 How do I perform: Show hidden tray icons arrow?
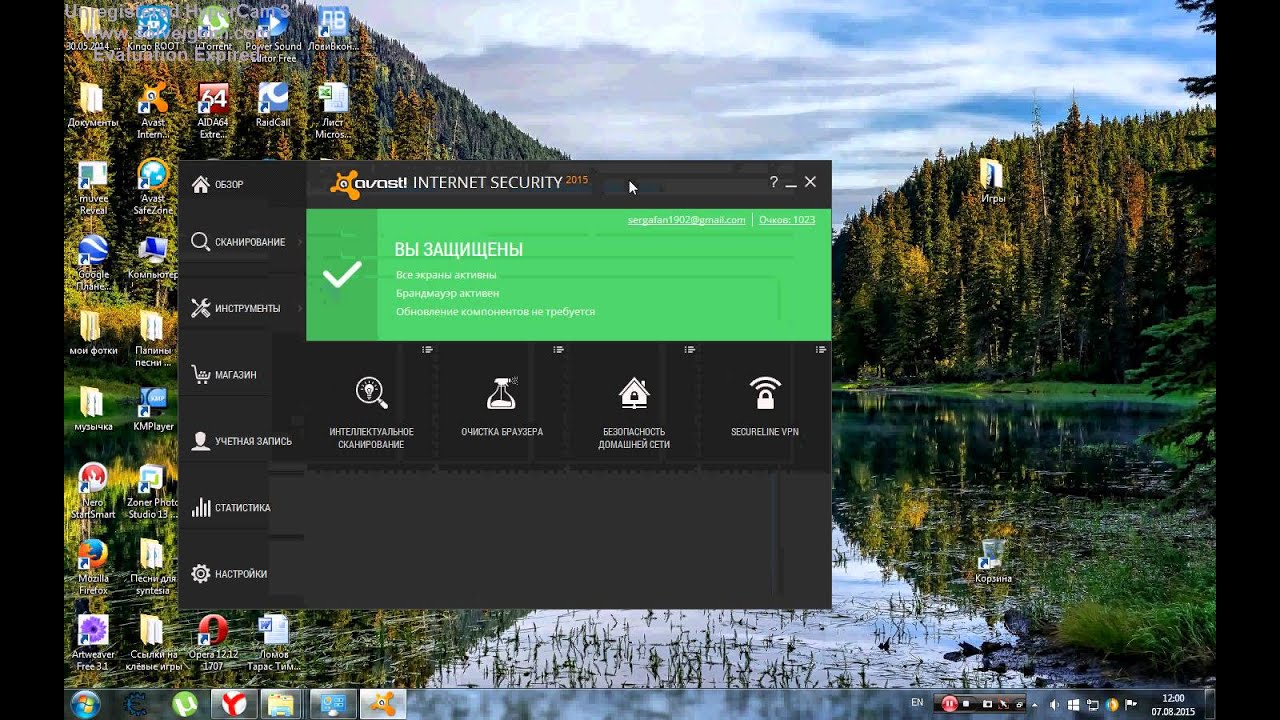pyautogui.click(x=1034, y=704)
